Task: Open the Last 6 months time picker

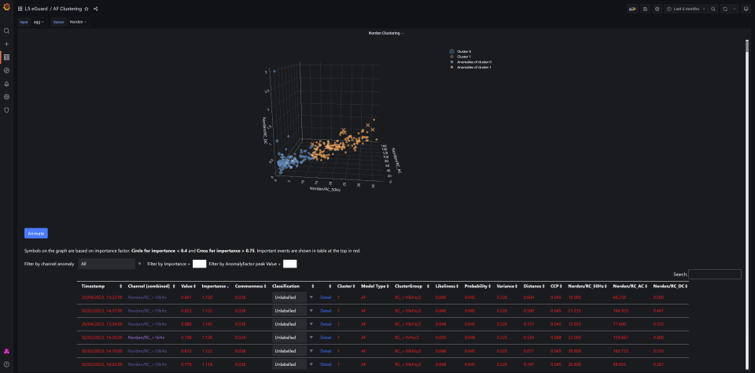Action: [x=687, y=9]
